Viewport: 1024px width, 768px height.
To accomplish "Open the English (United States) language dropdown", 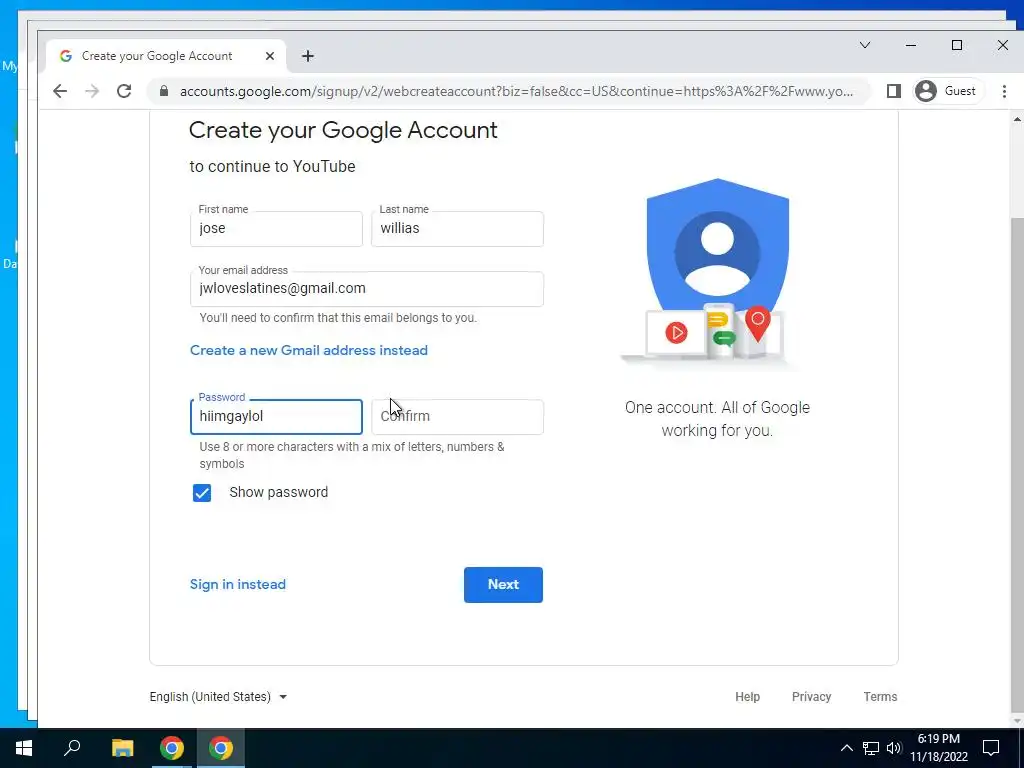I will click(x=218, y=697).
